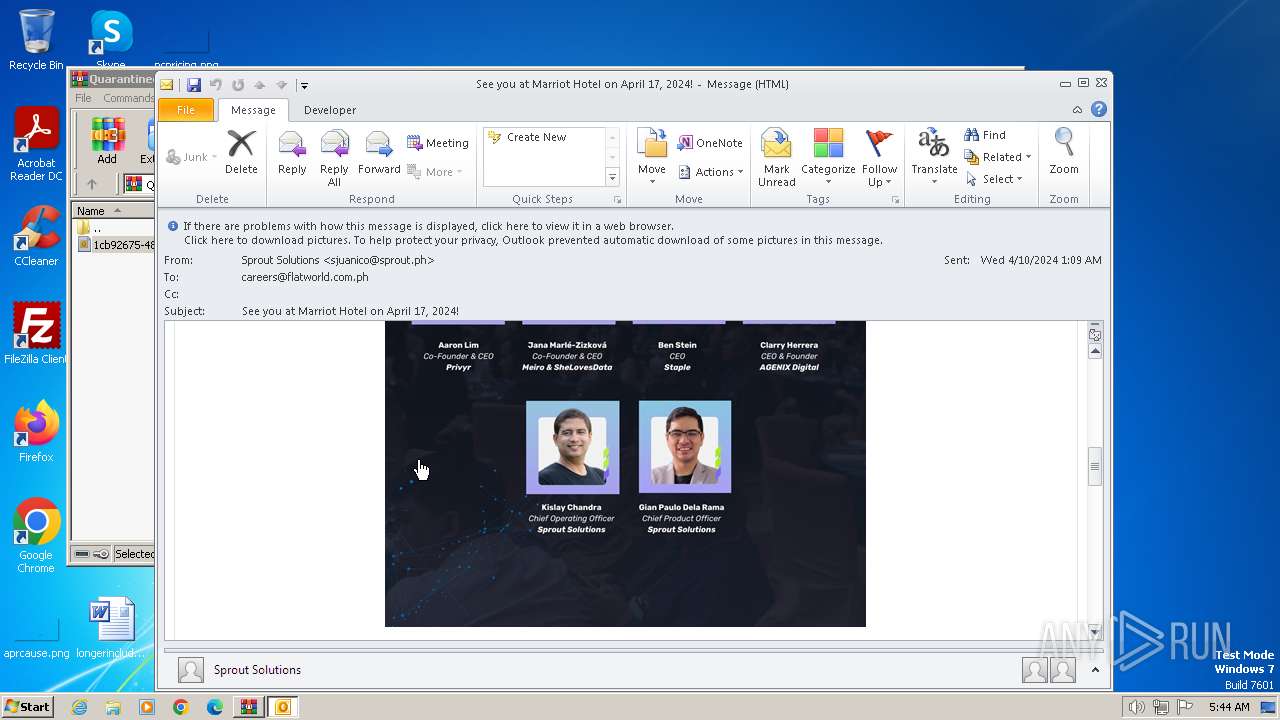Click the Meeting reply button
Viewport: 1280px width, 720px height.
coord(438,143)
